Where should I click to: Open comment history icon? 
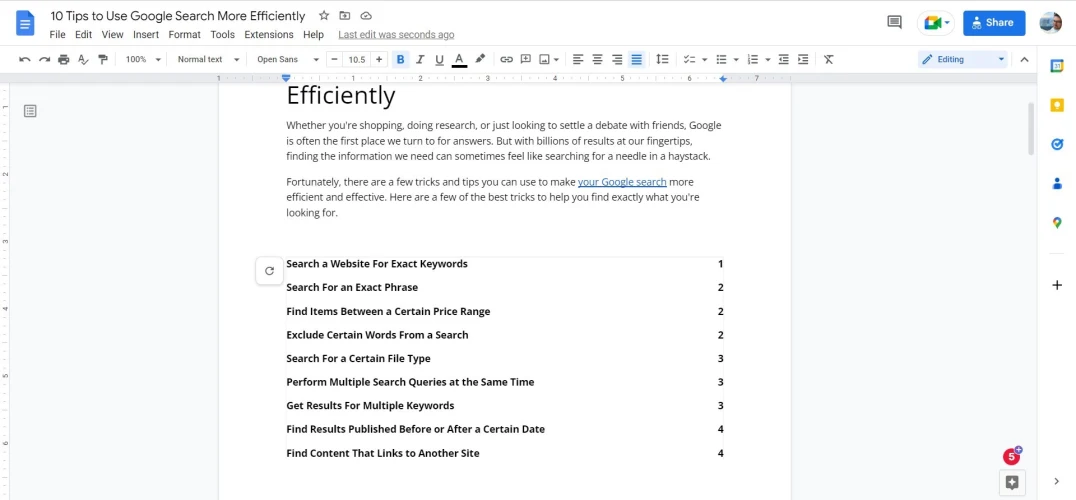pos(894,22)
